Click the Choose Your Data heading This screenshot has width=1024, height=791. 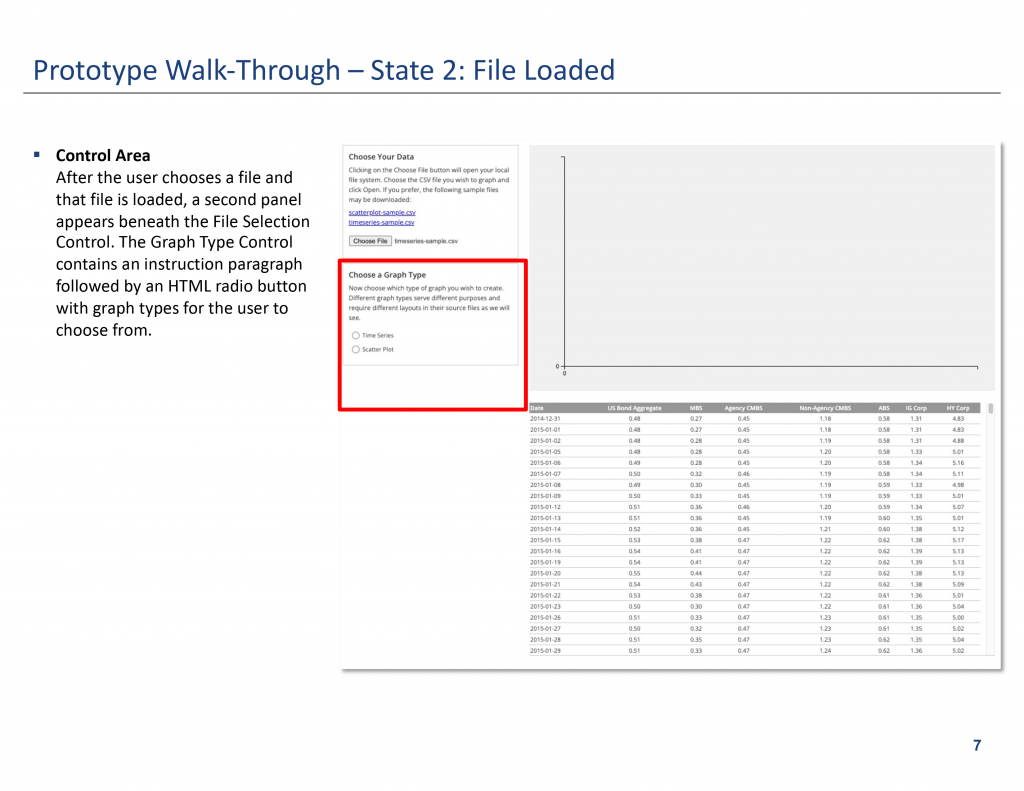381,157
